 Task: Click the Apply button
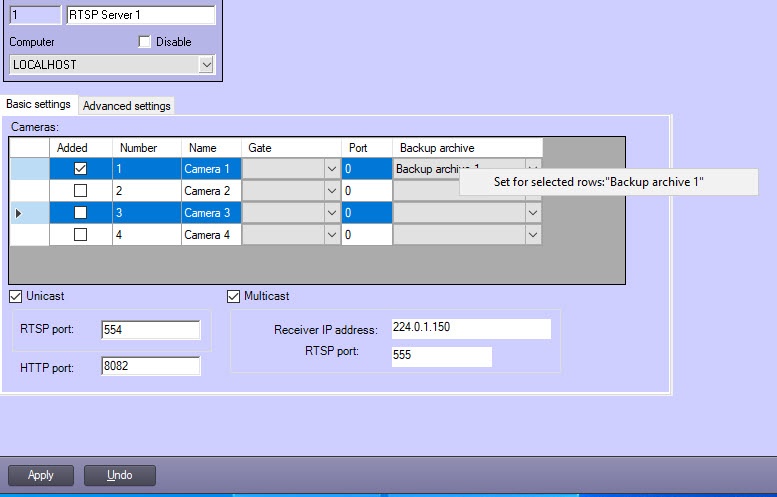[x=41, y=475]
